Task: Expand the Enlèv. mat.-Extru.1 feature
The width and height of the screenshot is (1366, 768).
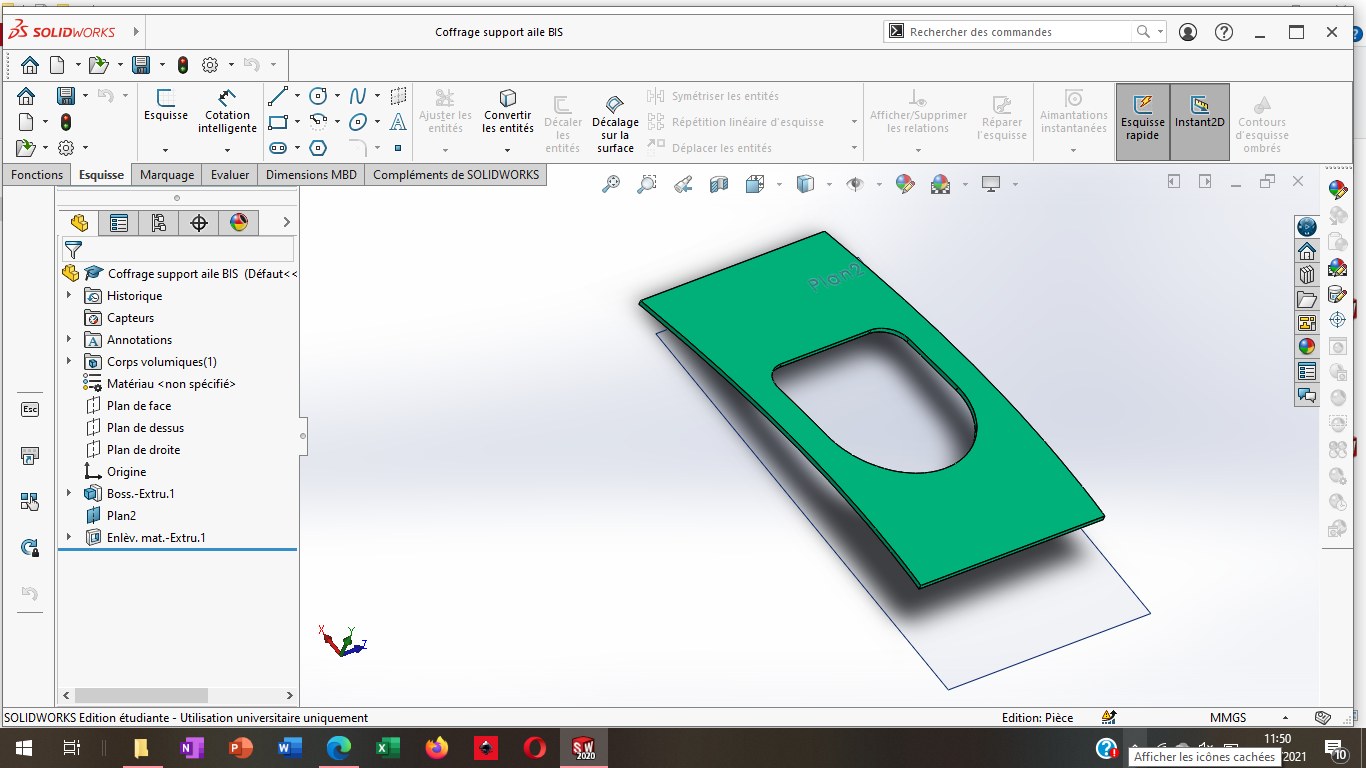Action: click(x=69, y=538)
